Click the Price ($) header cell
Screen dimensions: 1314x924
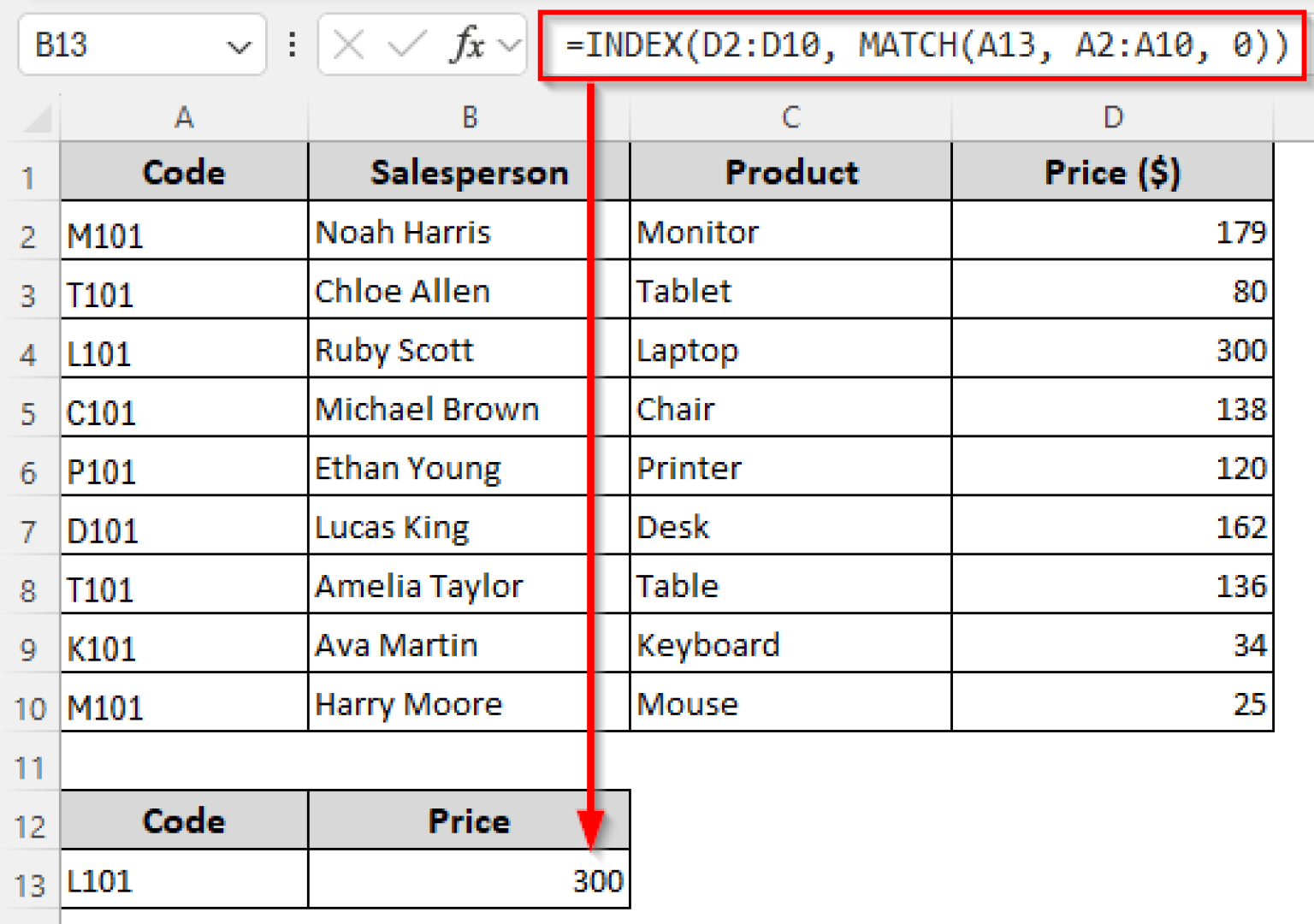coord(1112,172)
